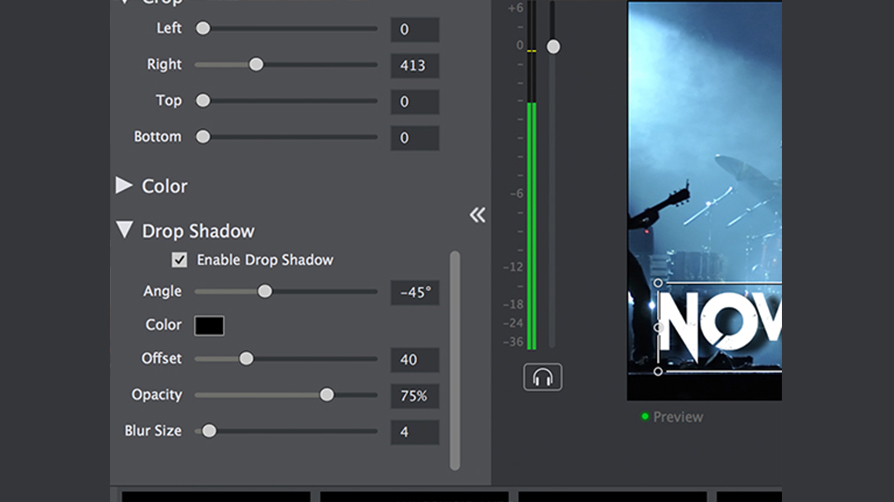Click the properties panel vertical scrollbar
894x502 pixels.
coord(454,361)
